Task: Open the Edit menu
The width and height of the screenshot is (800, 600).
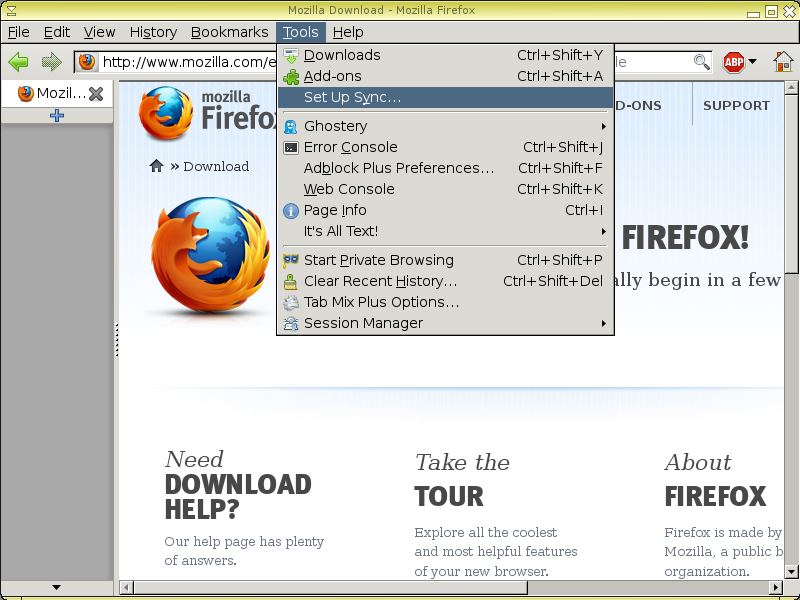Action: (56, 32)
